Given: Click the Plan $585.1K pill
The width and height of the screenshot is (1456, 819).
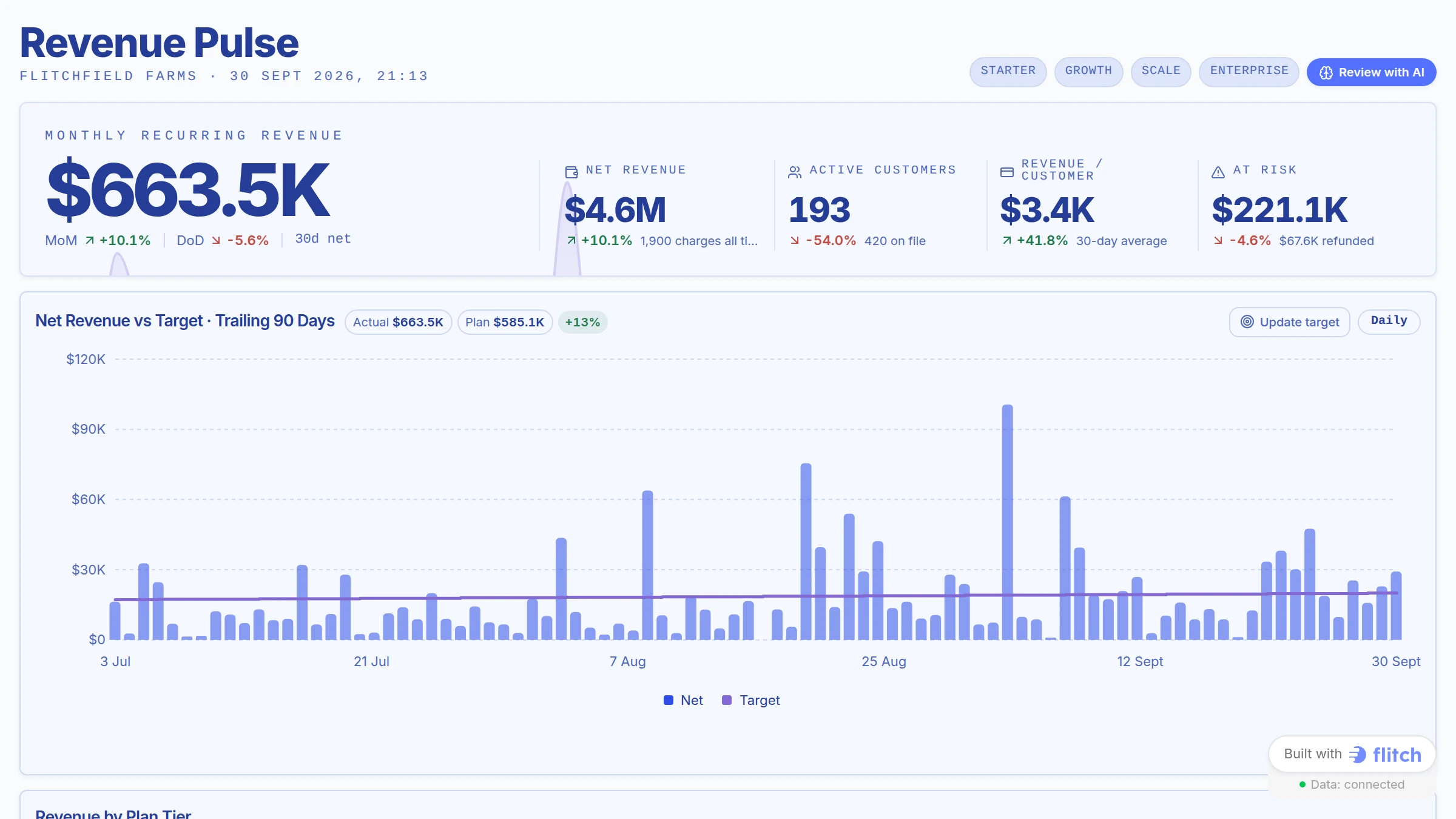Looking at the screenshot, I should pyautogui.click(x=505, y=322).
